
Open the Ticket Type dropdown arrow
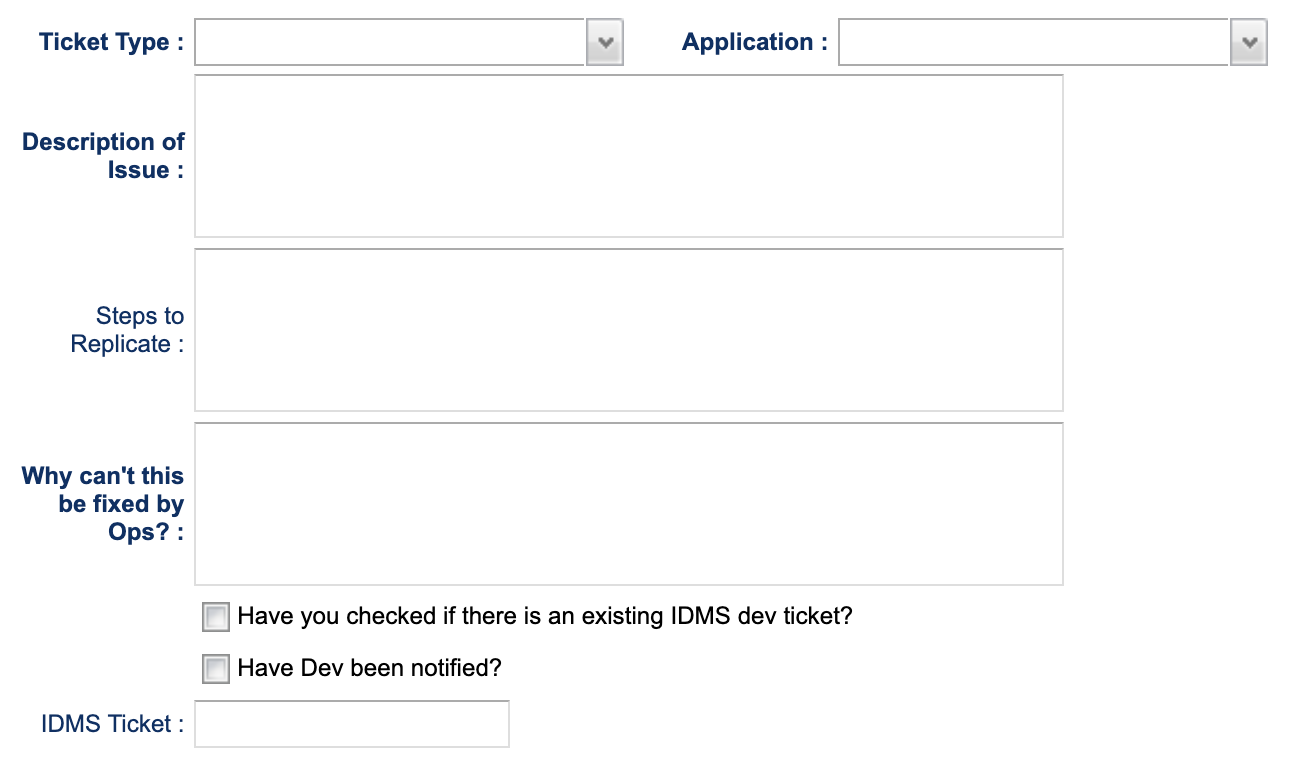(604, 43)
